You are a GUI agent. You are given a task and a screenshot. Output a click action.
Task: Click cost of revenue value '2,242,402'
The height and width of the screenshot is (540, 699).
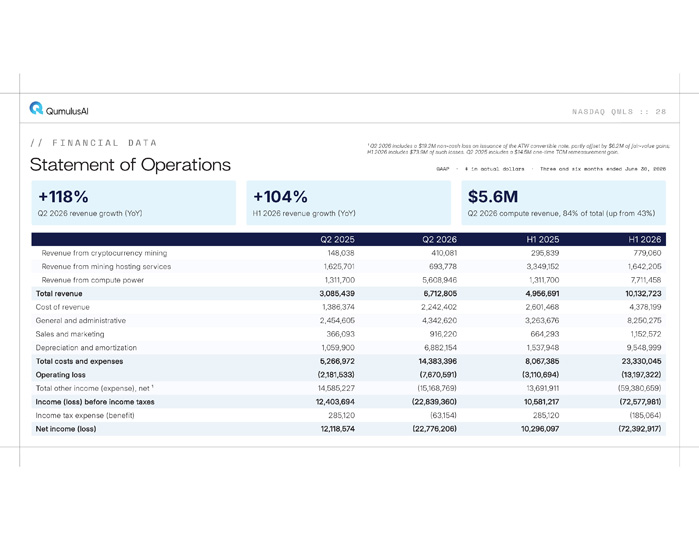[439, 307]
